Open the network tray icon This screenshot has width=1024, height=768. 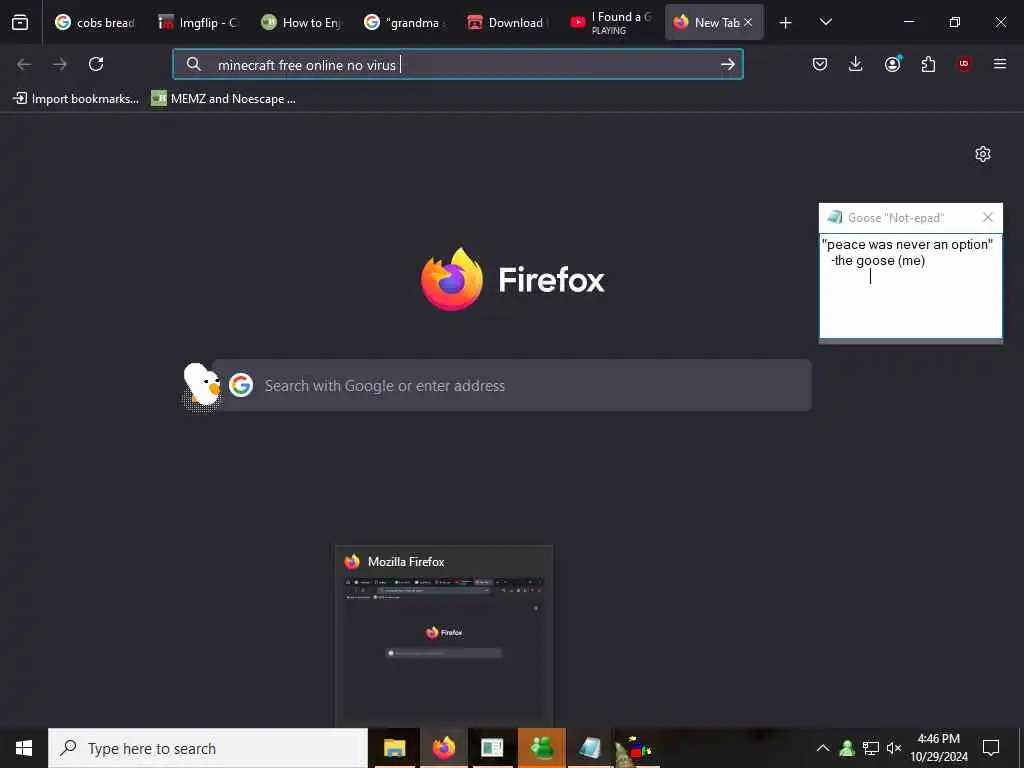(x=871, y=748)
